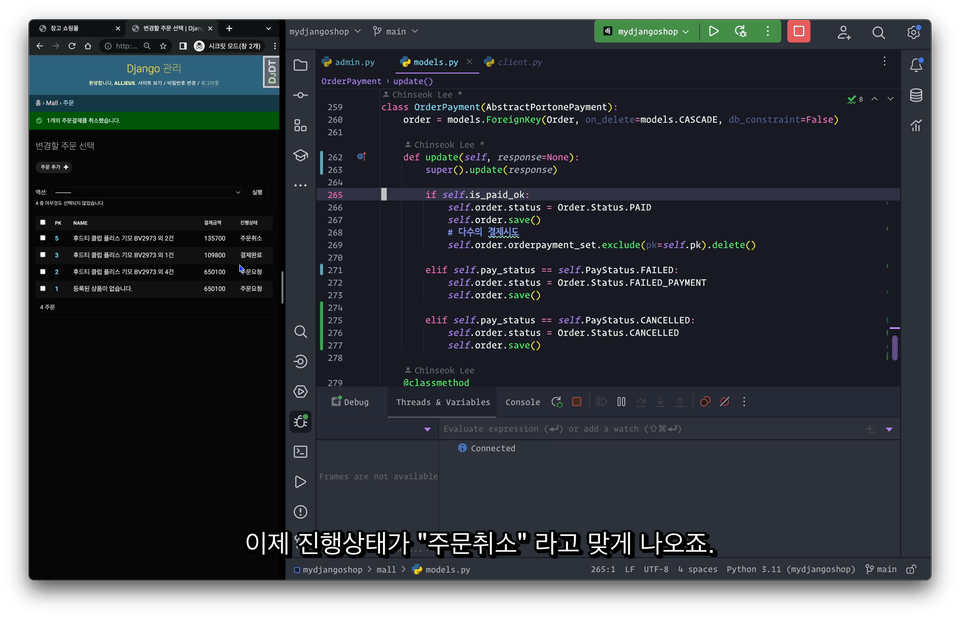Screen dimensions: 960x618
Task: Open the admin action select dropdown
Action: coord(147,192)
